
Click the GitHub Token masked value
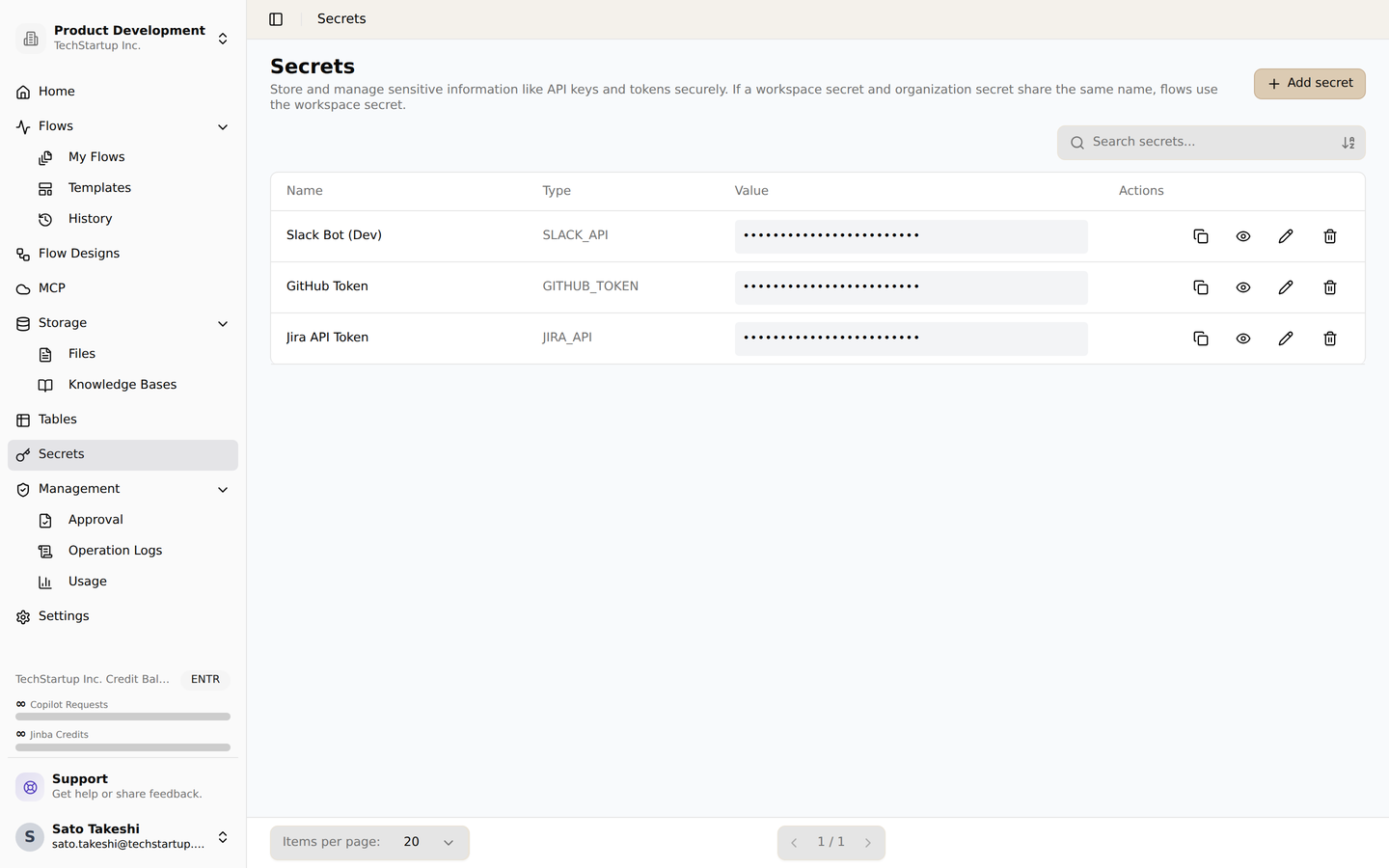(x=911, y=287)
